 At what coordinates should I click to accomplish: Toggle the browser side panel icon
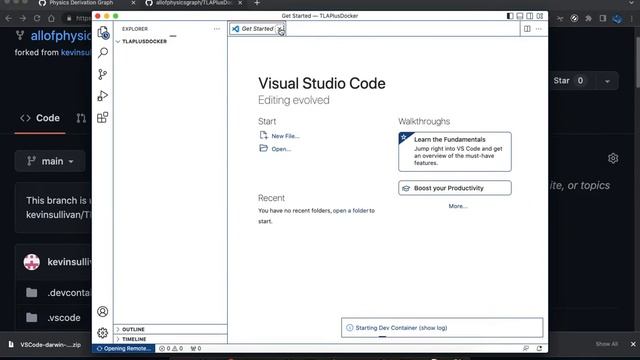click(x=603, y=18)
